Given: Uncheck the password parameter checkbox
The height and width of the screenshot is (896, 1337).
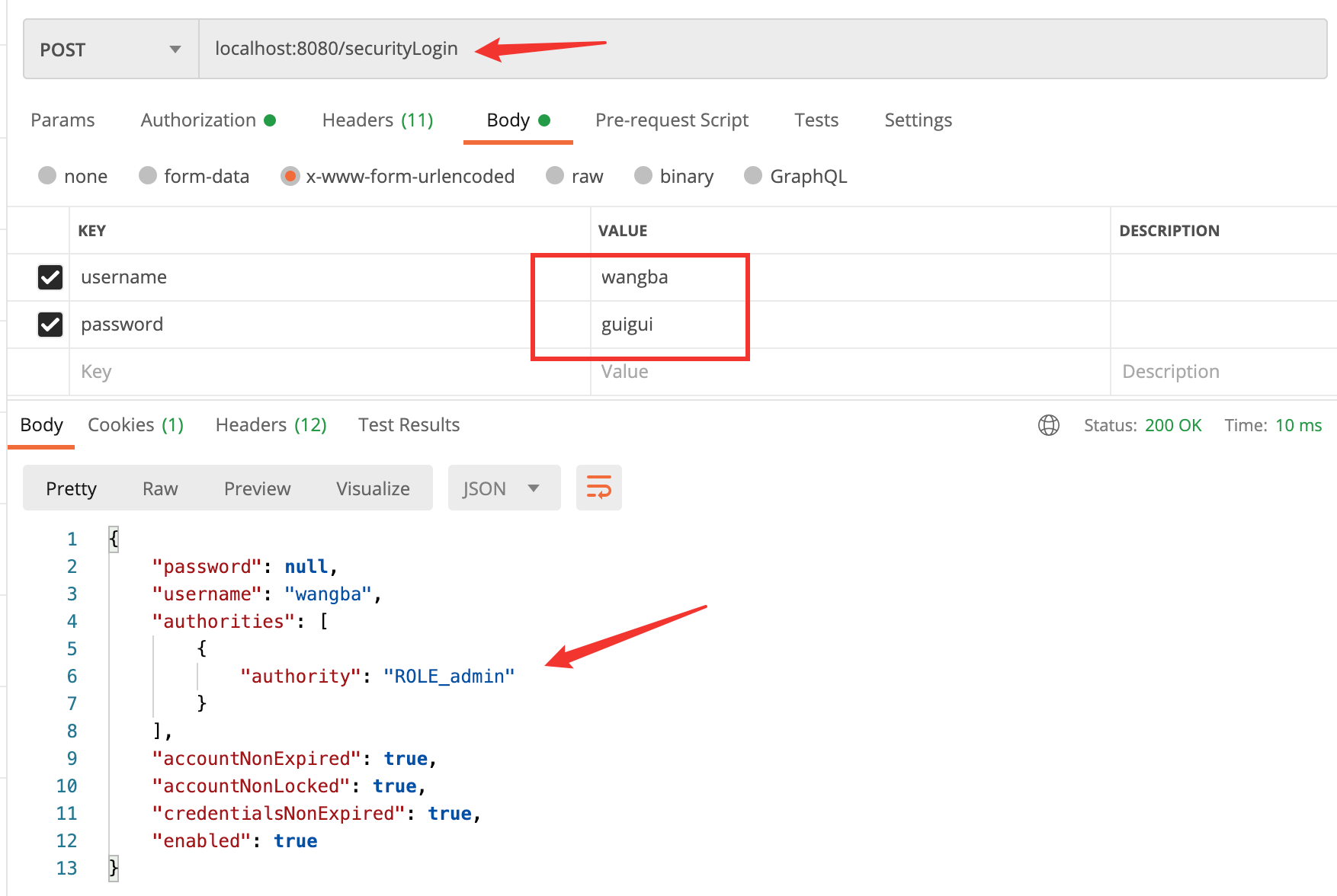Looking at the screenshot, I should [x=50, y=325].
